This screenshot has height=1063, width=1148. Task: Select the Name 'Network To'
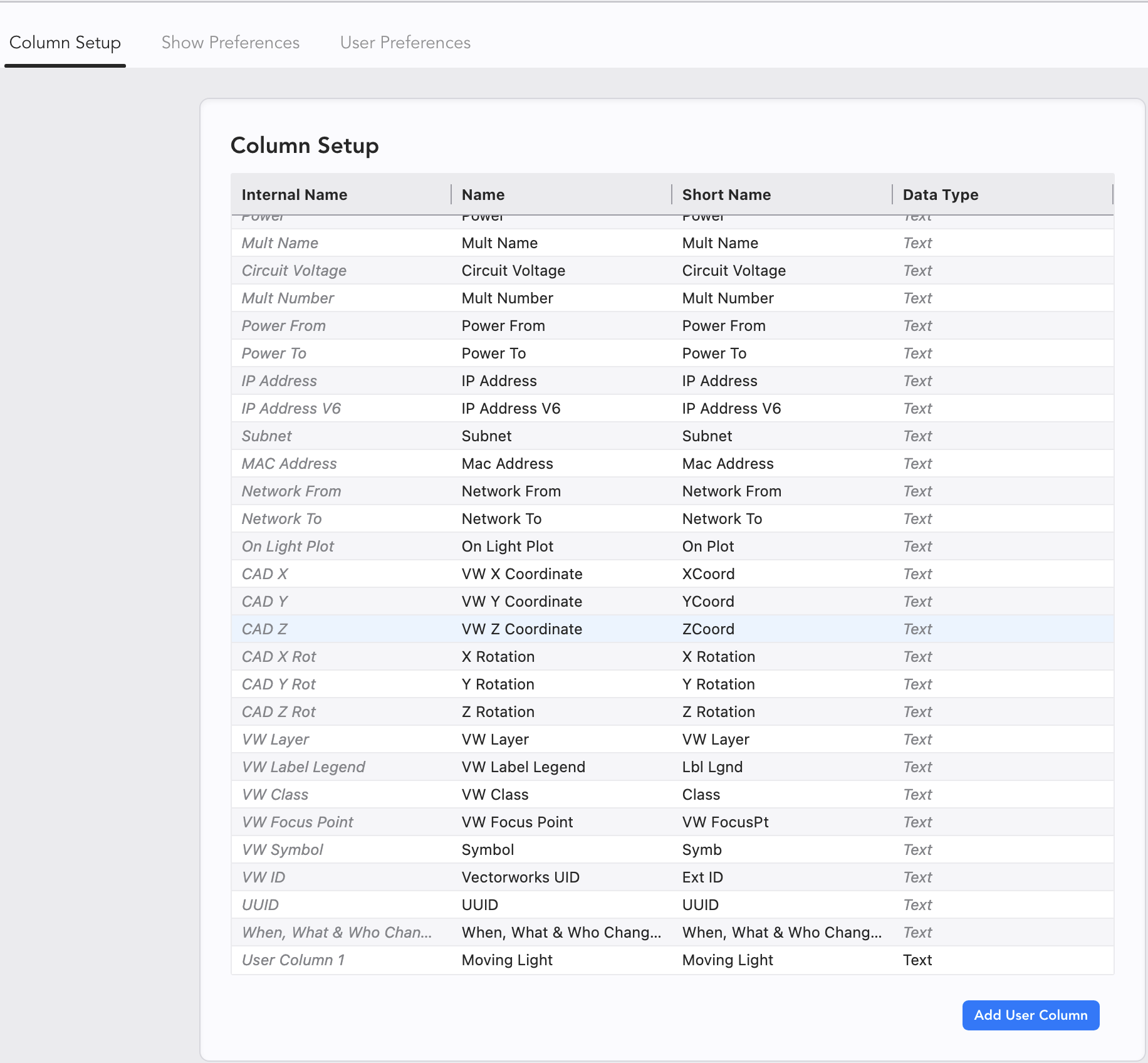click(x=501, y=519)
